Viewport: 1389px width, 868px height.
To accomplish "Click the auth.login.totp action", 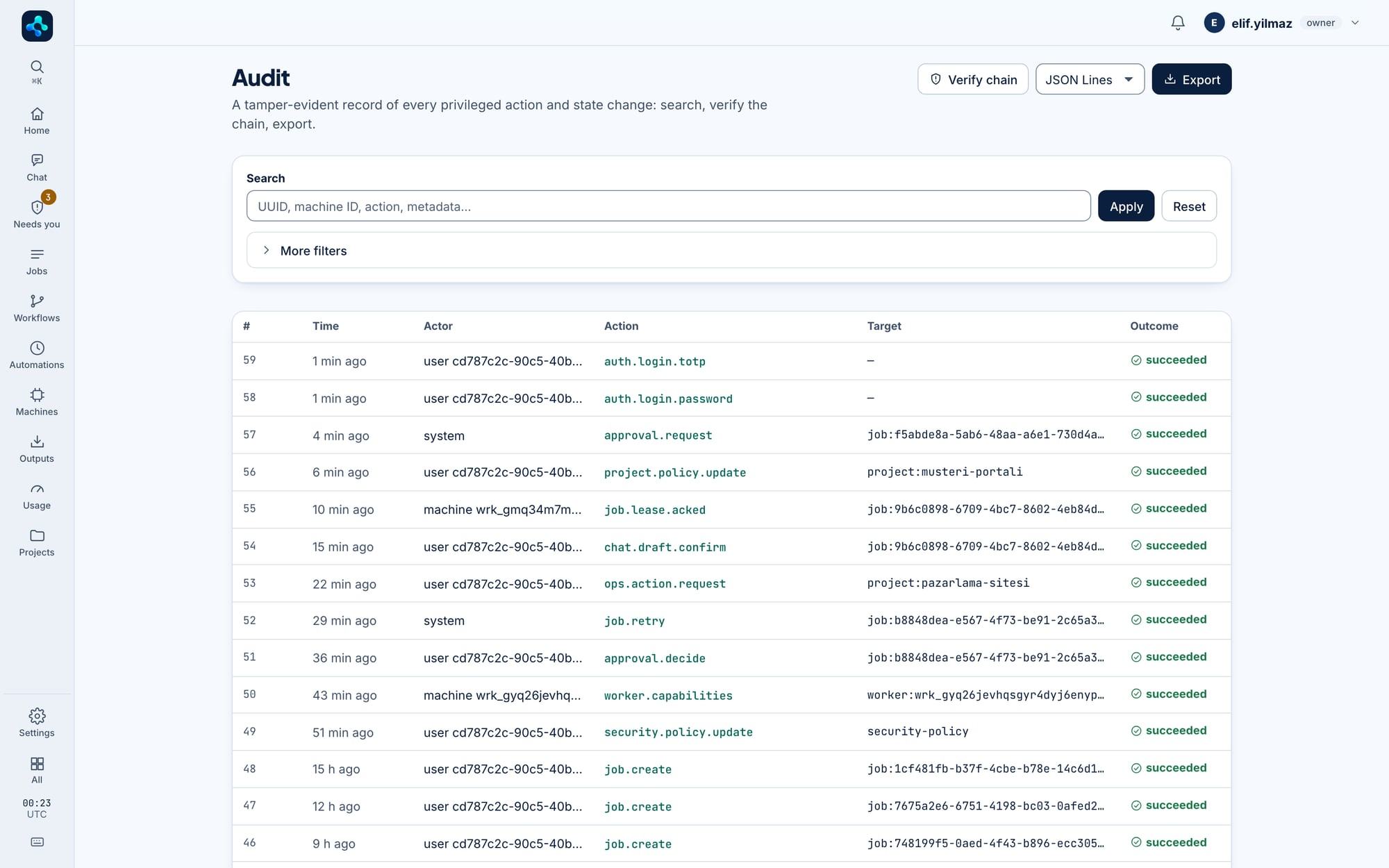I will point(655,361).
